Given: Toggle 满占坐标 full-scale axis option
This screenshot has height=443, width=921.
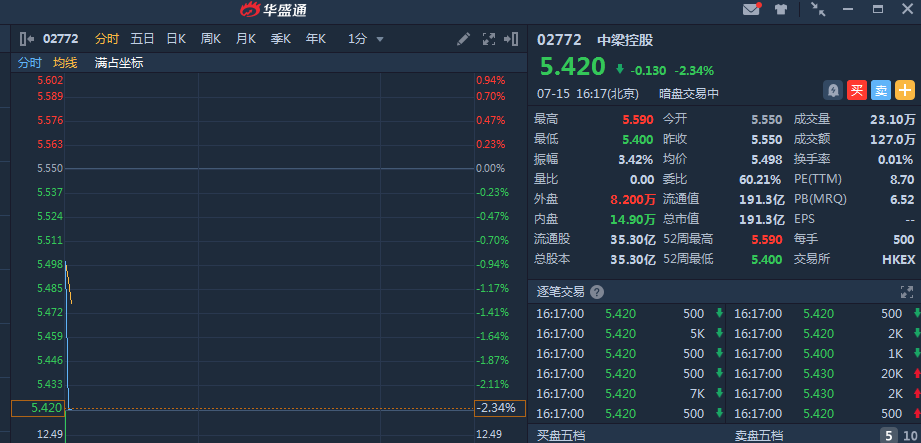Looking at the screenshot, I should (x=119, y=62).
